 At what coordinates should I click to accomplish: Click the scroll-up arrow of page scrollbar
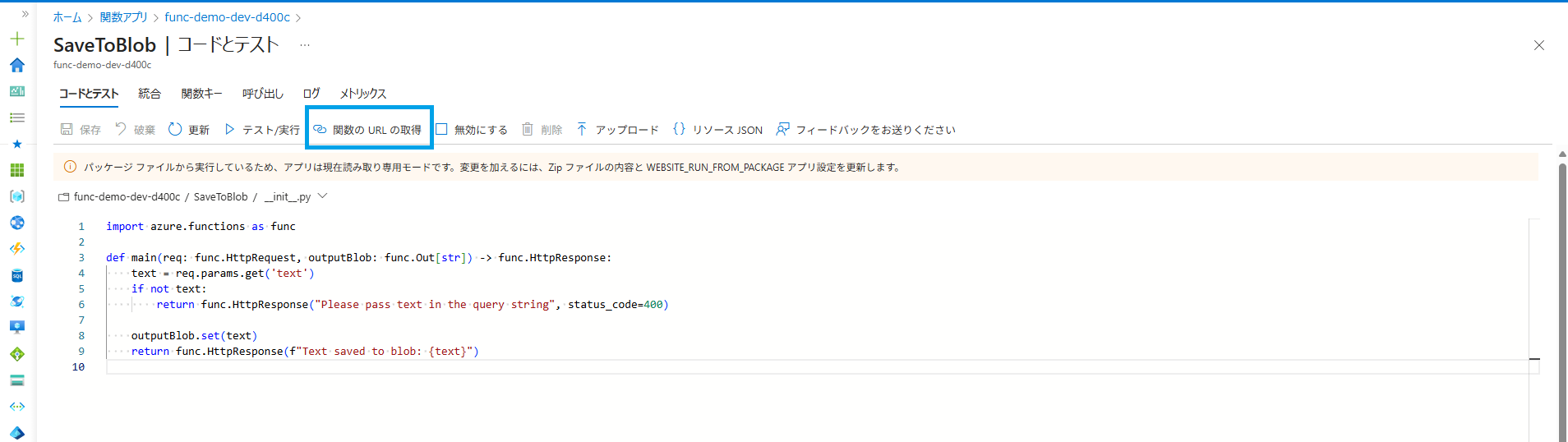click(x=1562, y=154)
